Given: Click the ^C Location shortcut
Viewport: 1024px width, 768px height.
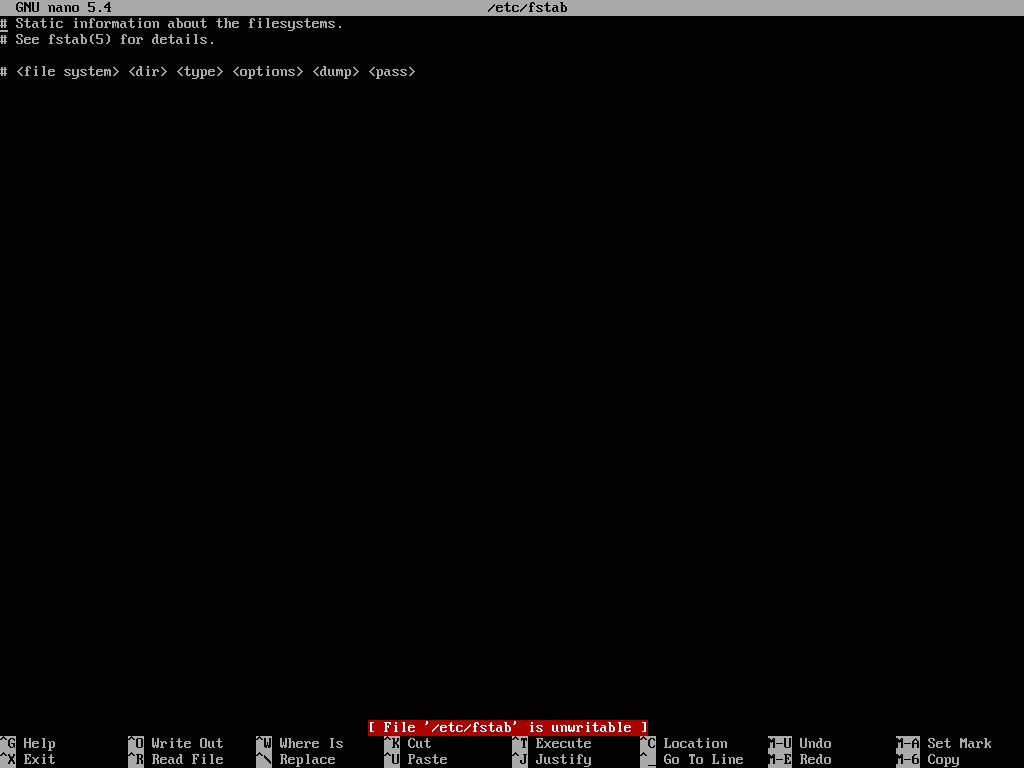Looking at the screenshot, I should tap(684, 743).
